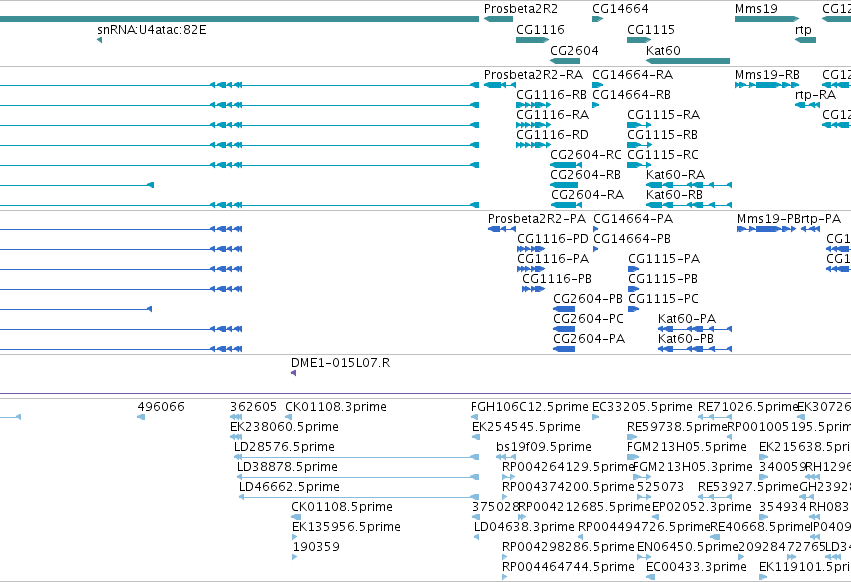Open EST bs19f09.5prime
The width and height of the screenshot is (851, 582).
[x=543, y=447]
